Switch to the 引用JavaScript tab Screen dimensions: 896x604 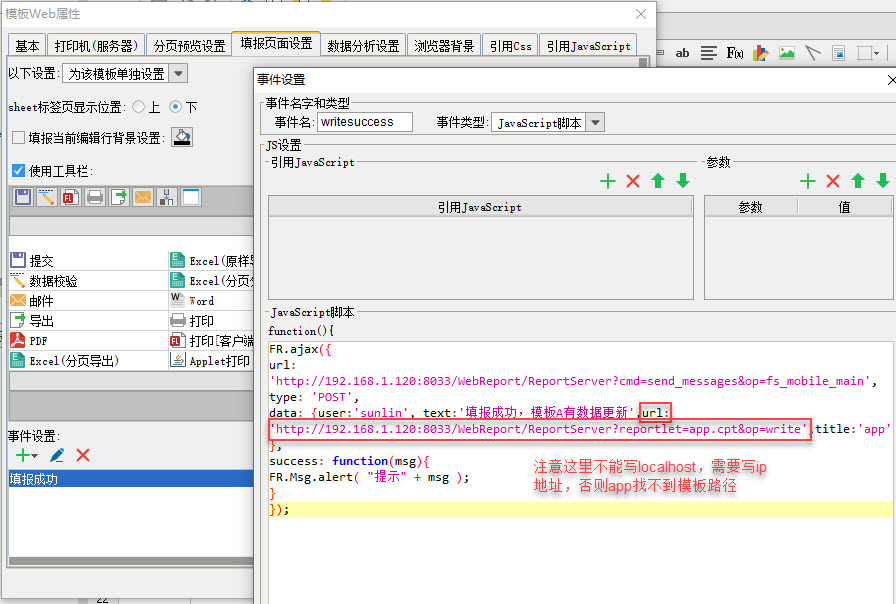tap(588, 46)
